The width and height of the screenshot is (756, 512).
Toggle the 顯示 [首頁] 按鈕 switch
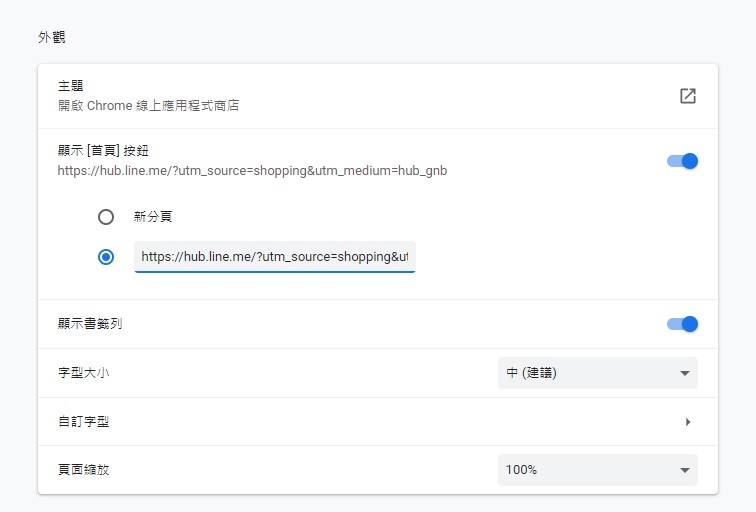(x=682, y=161)
